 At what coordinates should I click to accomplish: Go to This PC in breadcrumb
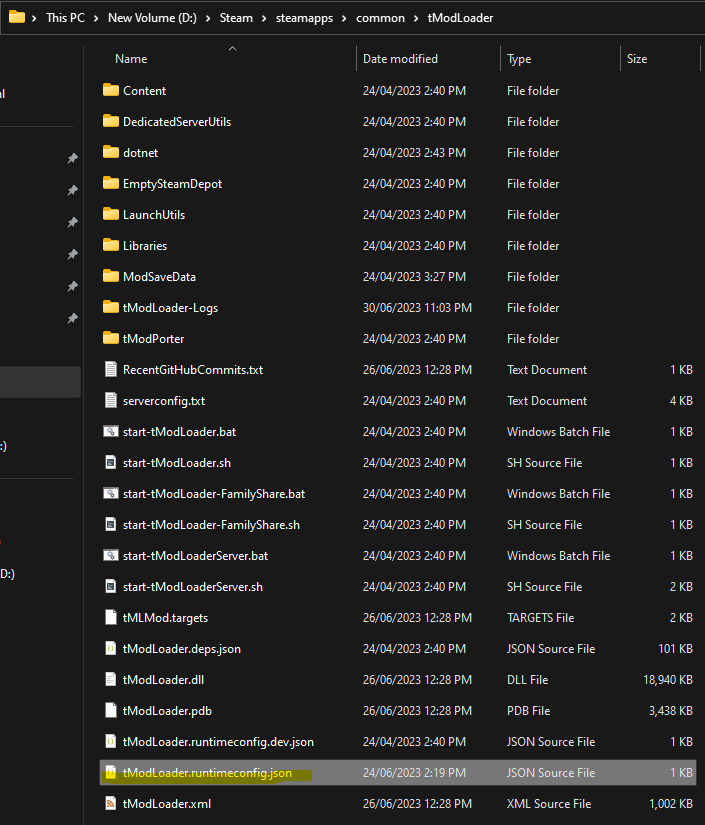[x=65, y=18]
